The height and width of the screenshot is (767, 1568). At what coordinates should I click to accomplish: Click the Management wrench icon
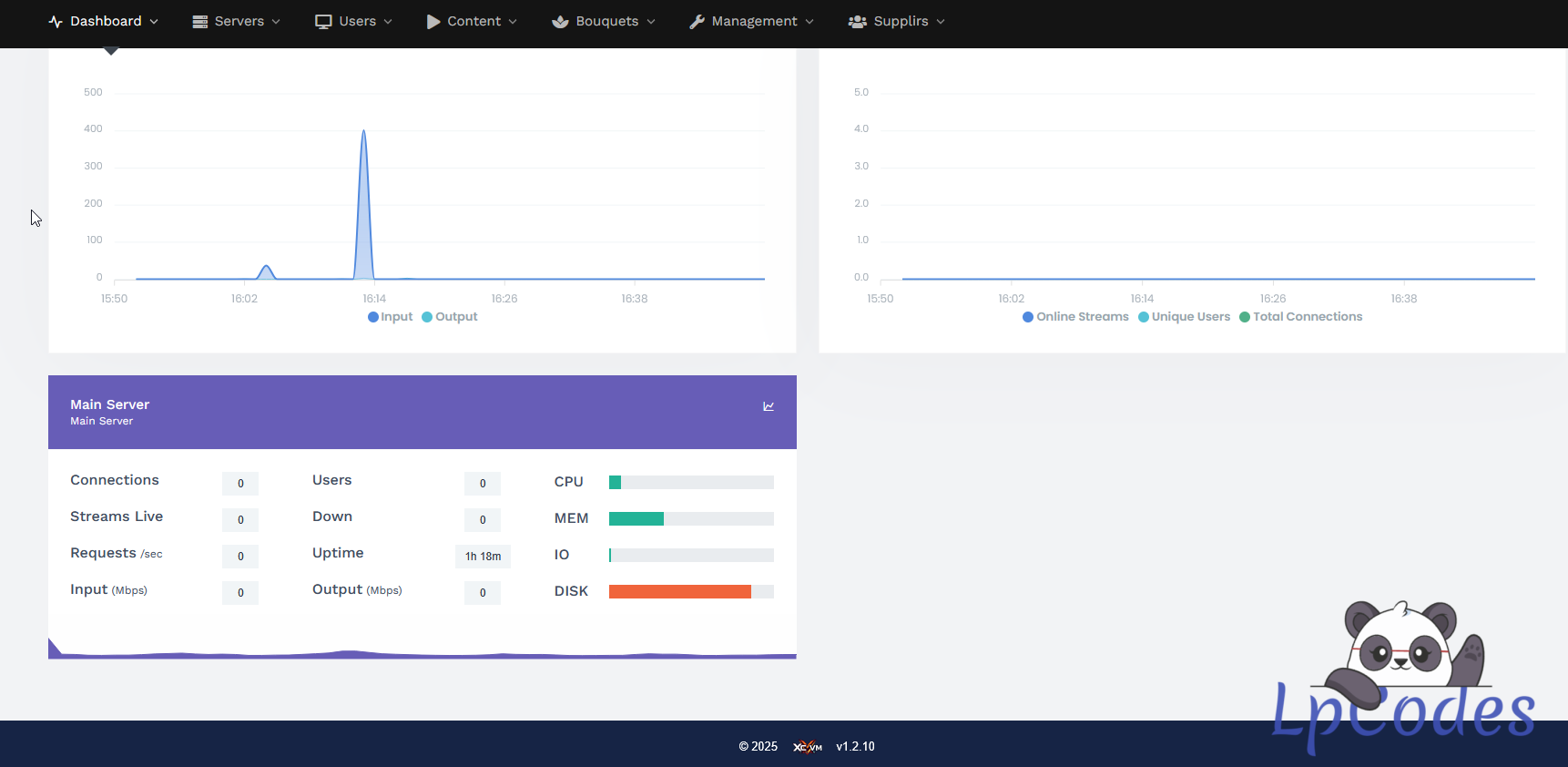pos(697,22)
